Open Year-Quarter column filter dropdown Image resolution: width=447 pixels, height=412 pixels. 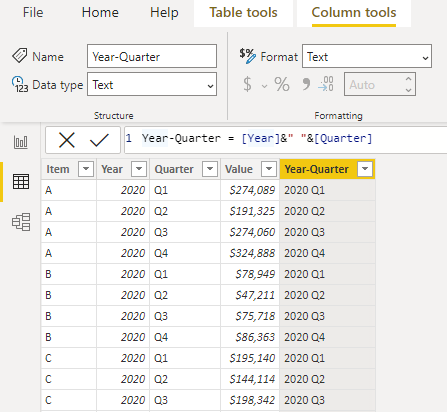pyautogui.click(x=365, y=169)
